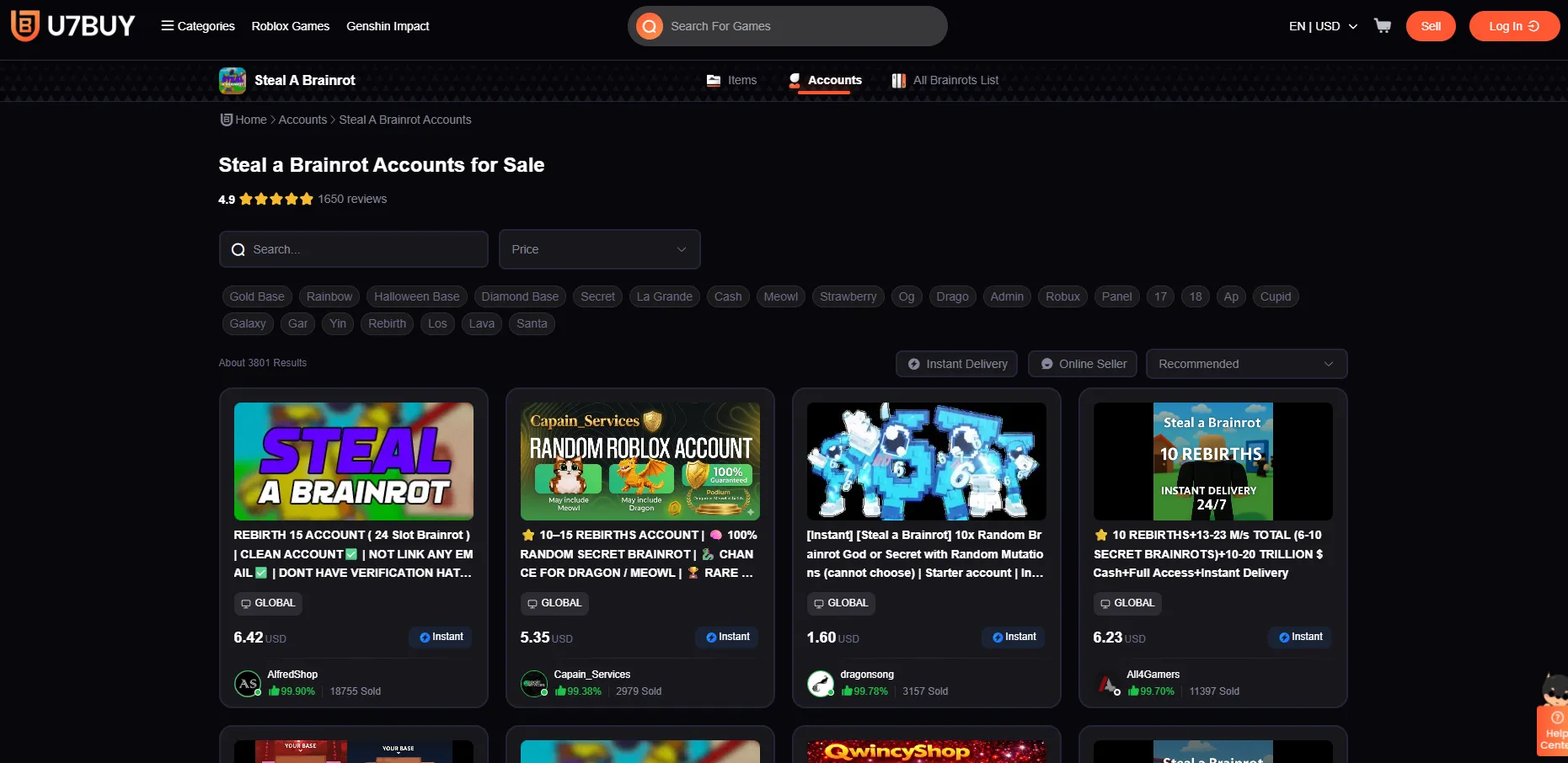Switch to the Accounts tab
Viewport: 1568px width, 763px height.
[x=835, y=80]
